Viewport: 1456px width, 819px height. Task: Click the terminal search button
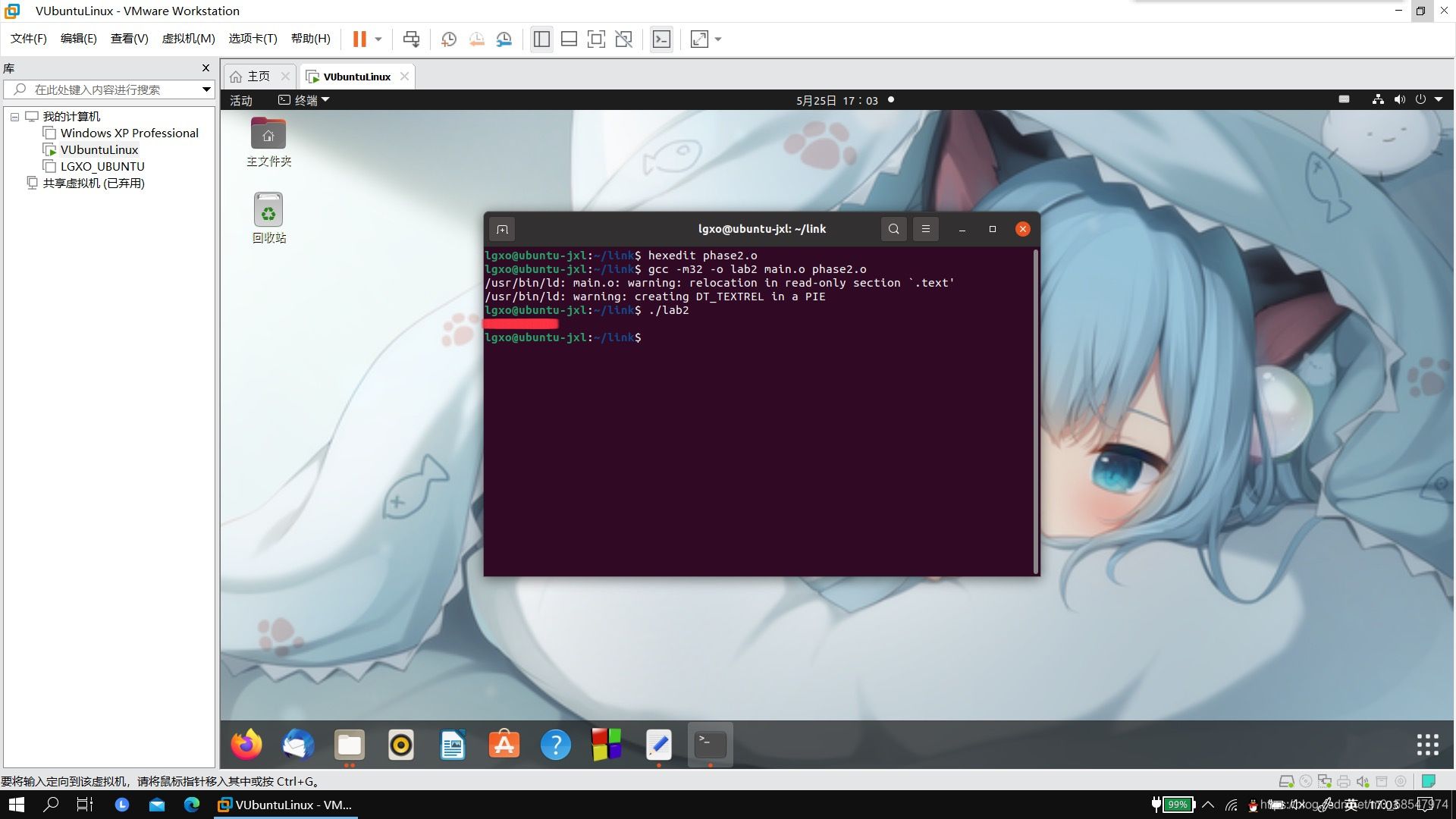tap(894, 229)
